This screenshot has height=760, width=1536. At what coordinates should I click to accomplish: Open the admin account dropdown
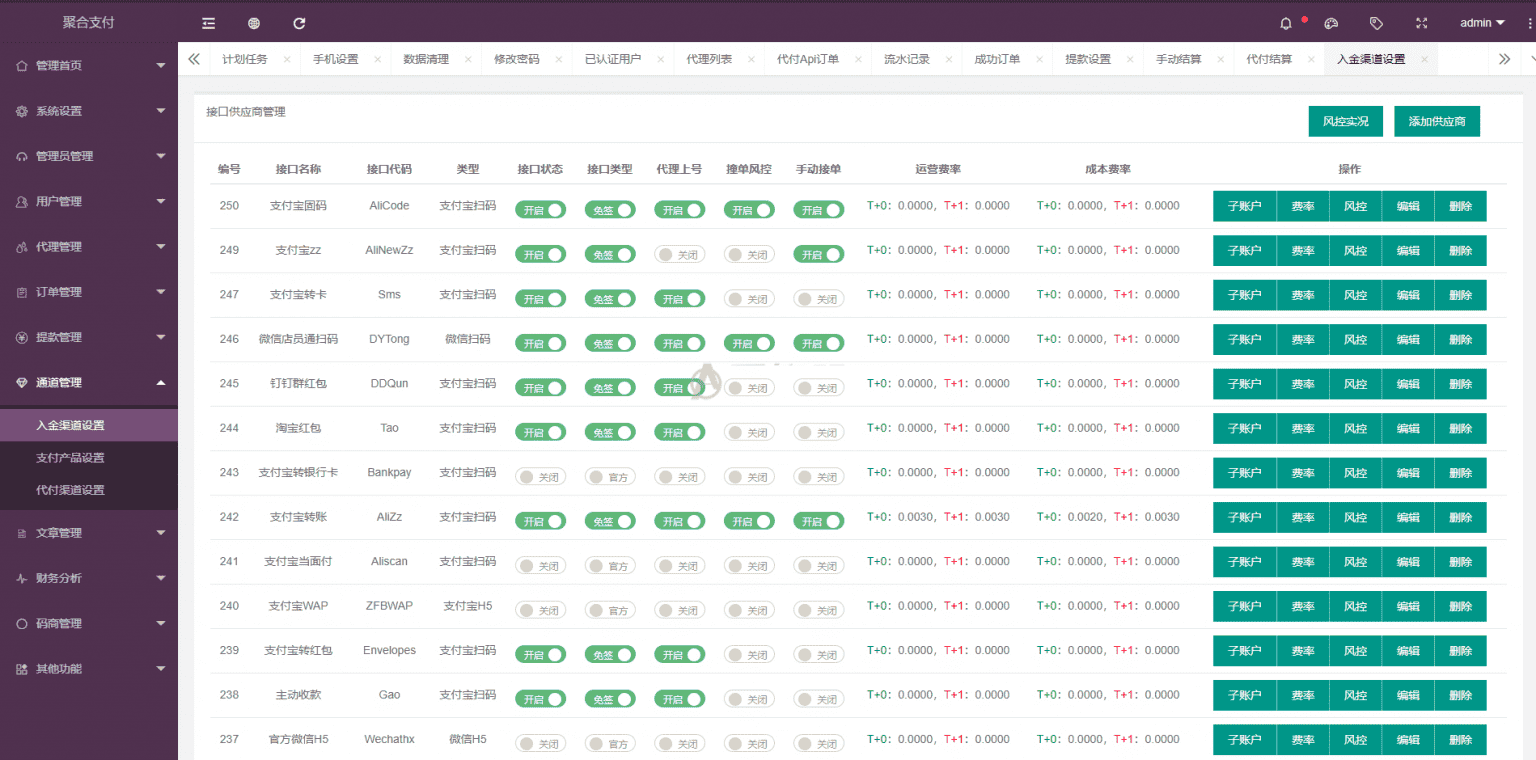pos(1480,22)
